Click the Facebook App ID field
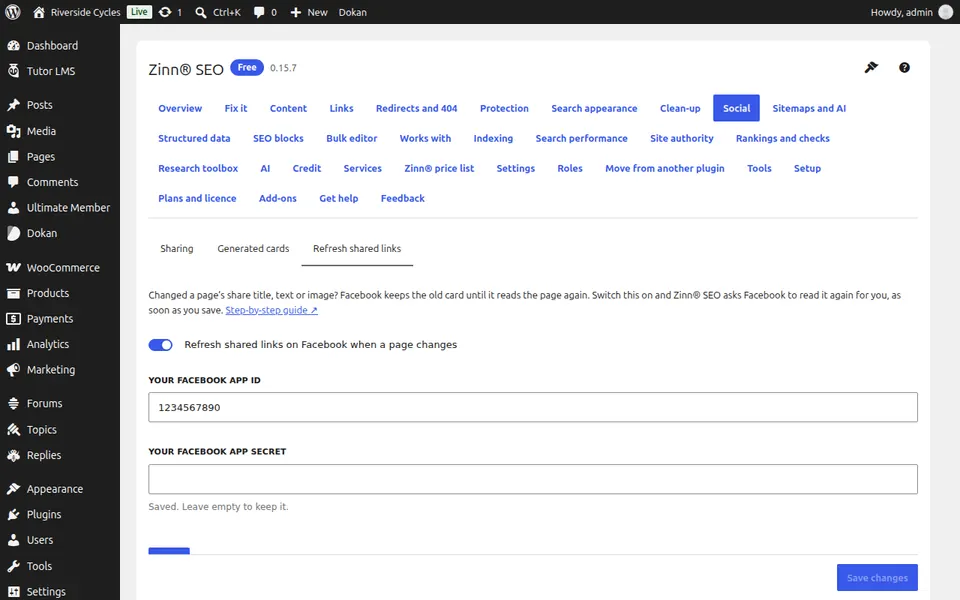Image resolution: width=960 pixels, height=600 pixels. point(533,407)
